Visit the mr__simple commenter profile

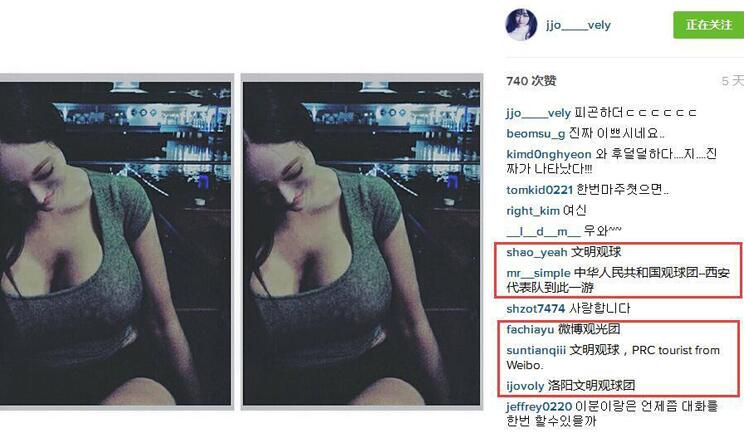click(x=538, y=273)
